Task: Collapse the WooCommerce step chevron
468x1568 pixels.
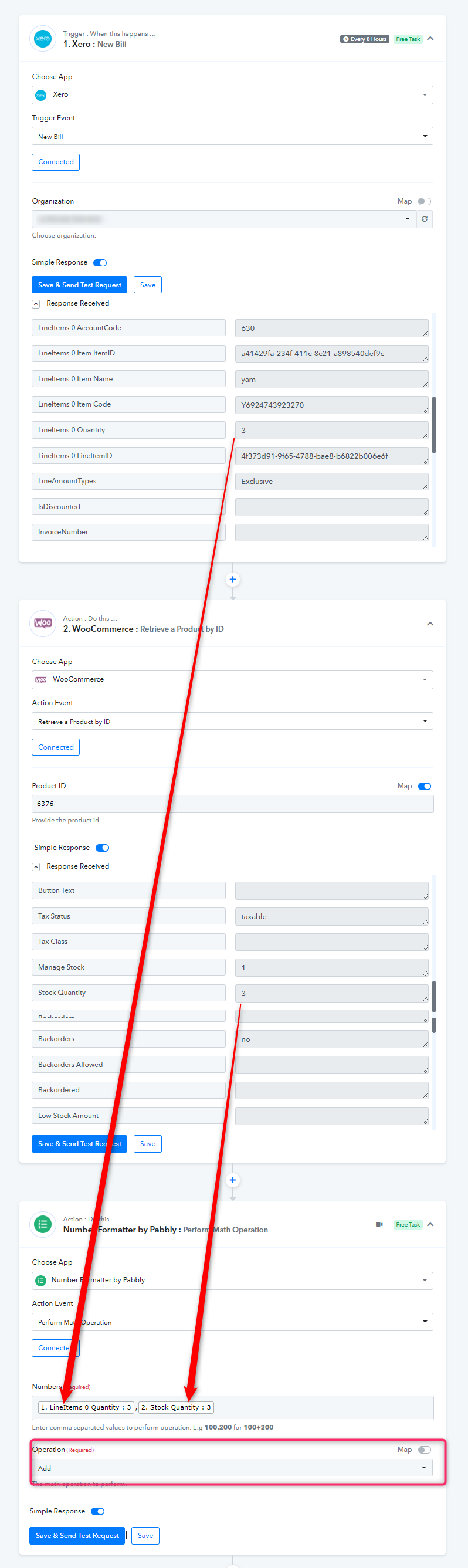Action: coord(430,624)
